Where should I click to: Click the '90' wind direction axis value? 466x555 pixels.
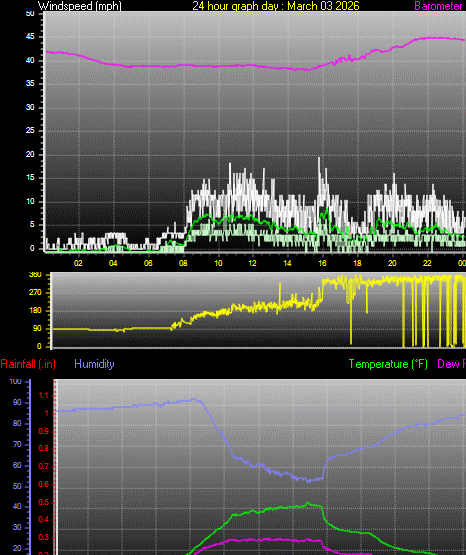click(37, 328)
